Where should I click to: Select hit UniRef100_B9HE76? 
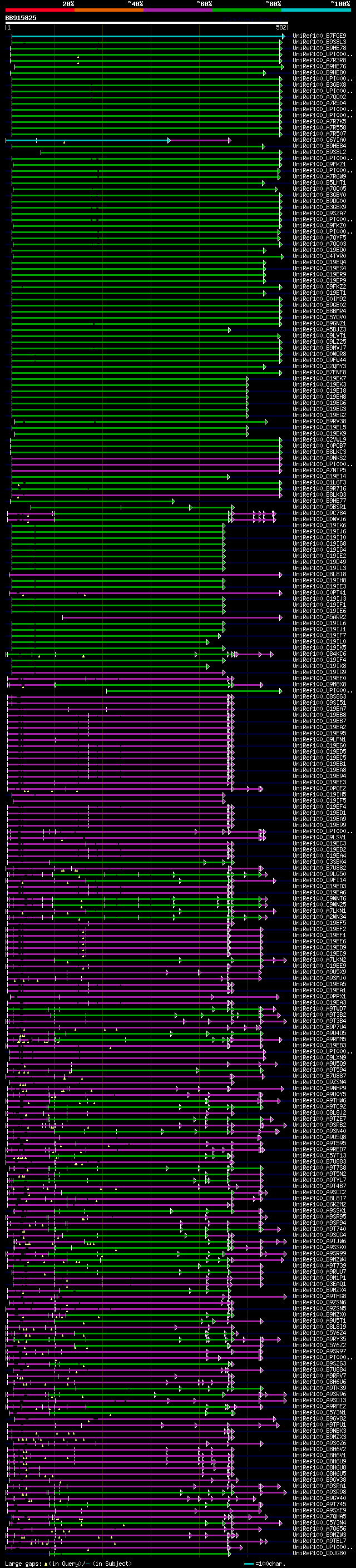pos(319,66)
